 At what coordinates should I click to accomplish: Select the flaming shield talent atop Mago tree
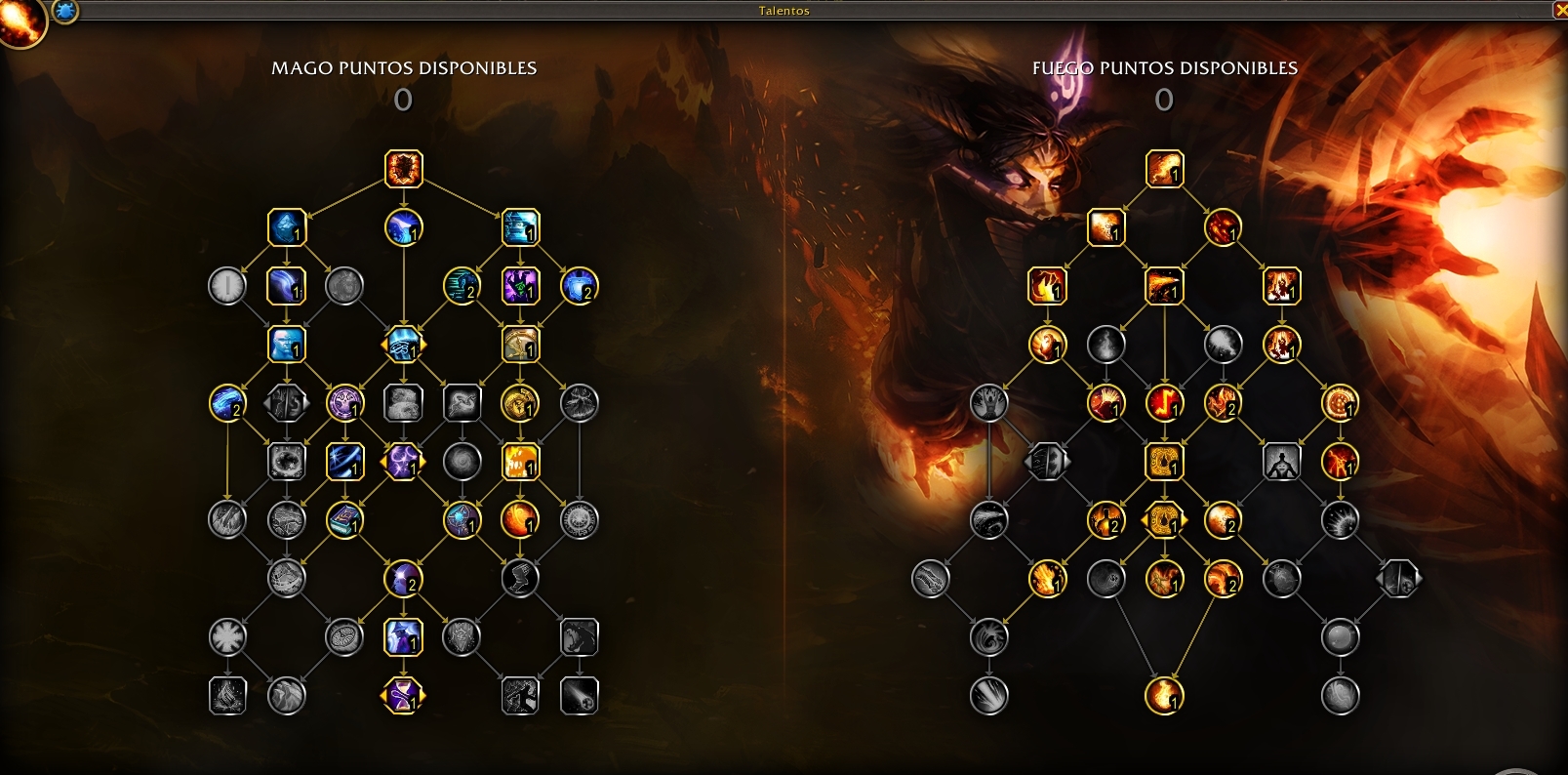coord(403,169)
